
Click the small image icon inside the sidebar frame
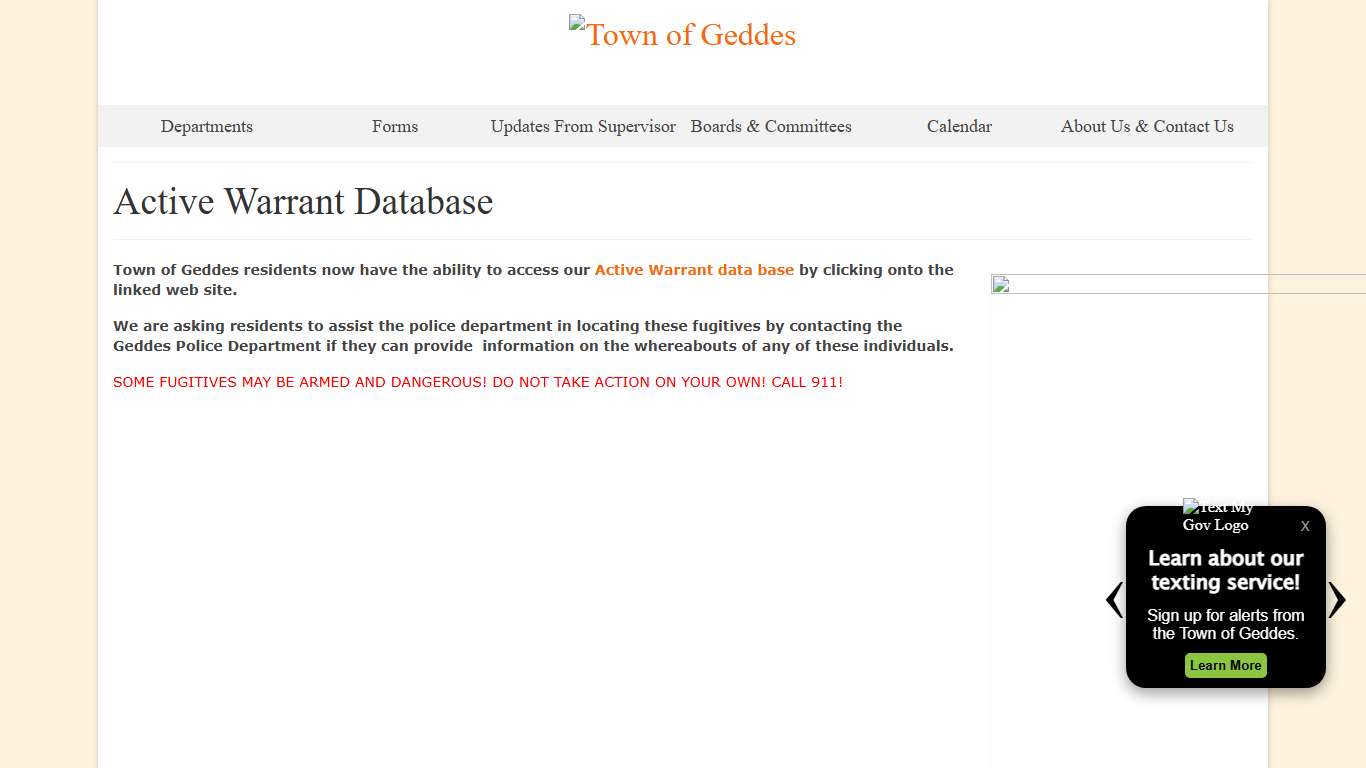(x=1000, y=285)
